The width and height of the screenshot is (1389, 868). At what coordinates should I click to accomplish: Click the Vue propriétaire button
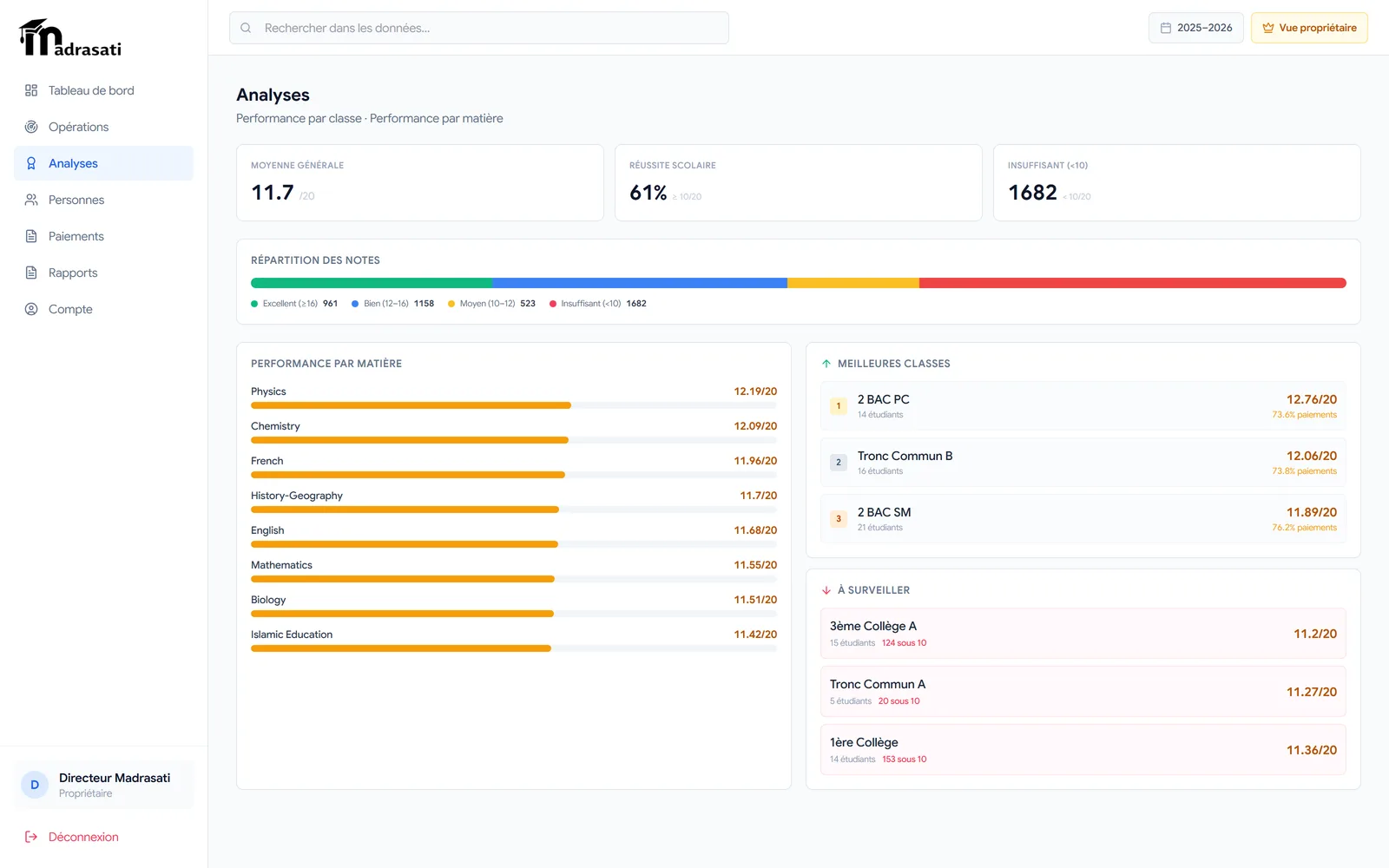click(1309, 28)
